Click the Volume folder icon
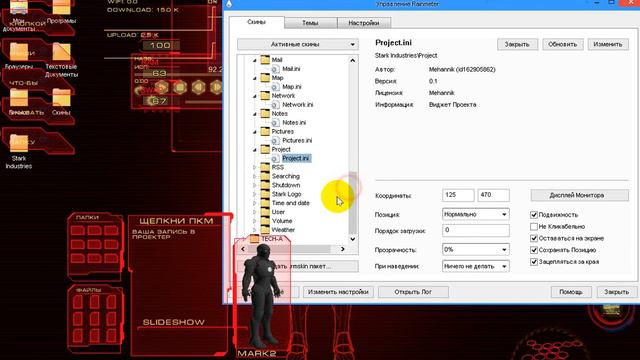This screenshot has height=360, width=640. point(265,221)
